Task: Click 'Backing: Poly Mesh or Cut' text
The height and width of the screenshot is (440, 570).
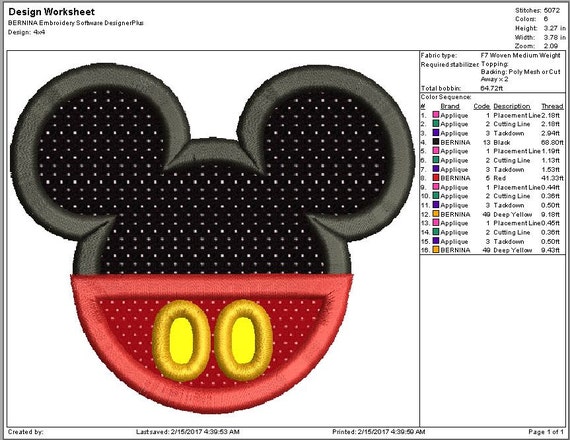Action: [x=521, y=72]
